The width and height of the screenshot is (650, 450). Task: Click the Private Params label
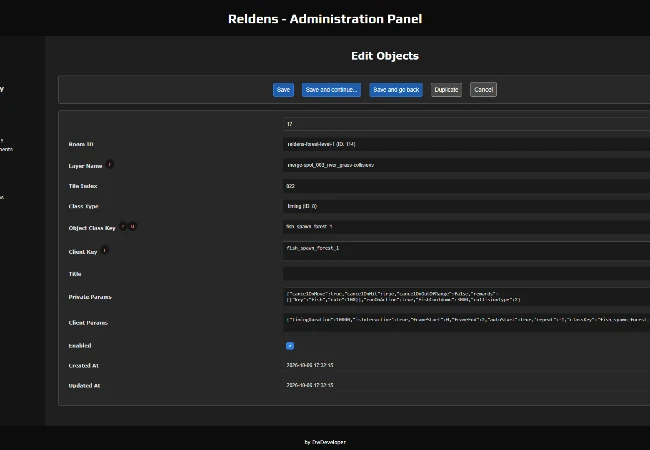click(90, 297)
